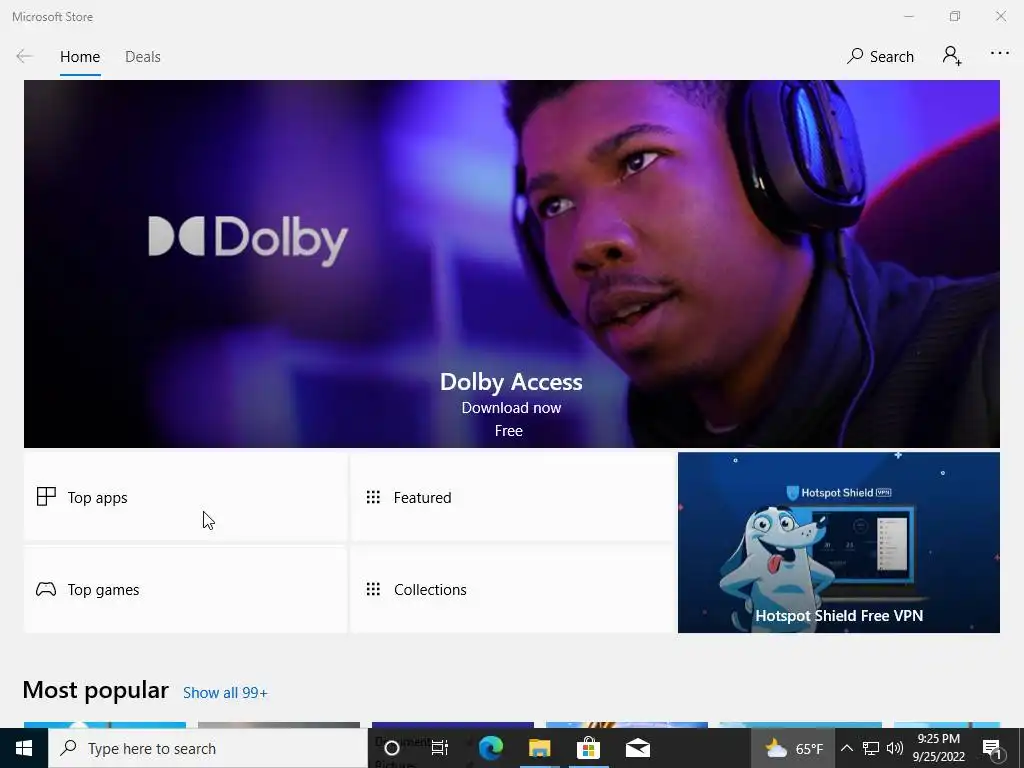Image resolution: width=1024 pixels, height=768 pixels.
Task: Open the weather widget showing 65°F
Action: click(793, 748)
